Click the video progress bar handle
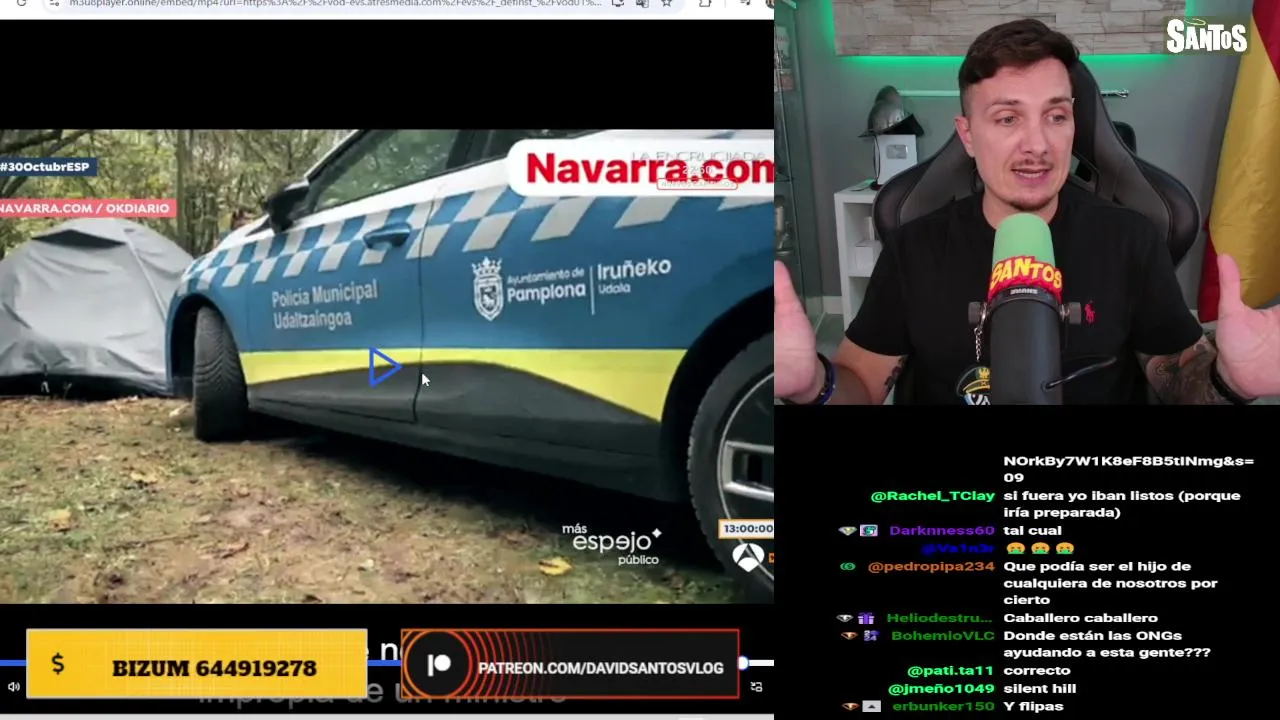This screenshot has height=720, width=1280. point(743,663)
